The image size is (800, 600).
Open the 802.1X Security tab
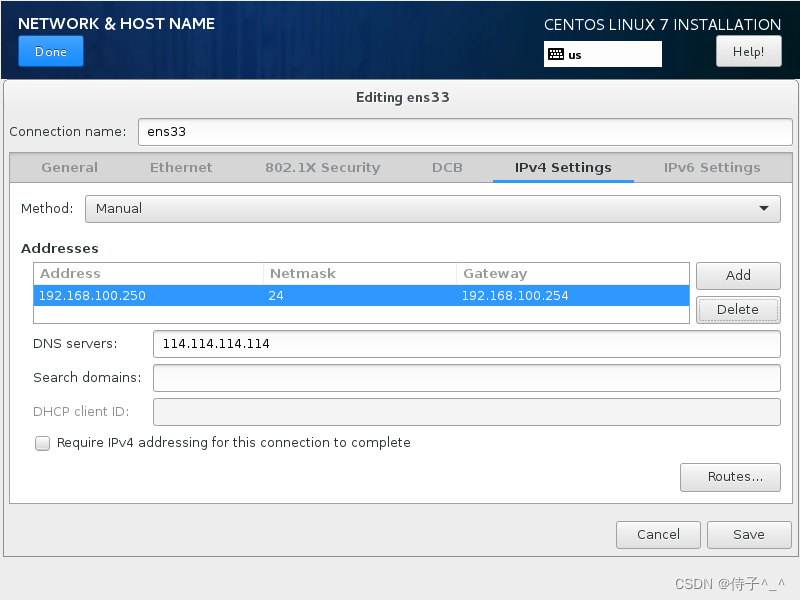click(x=322, y=167)
